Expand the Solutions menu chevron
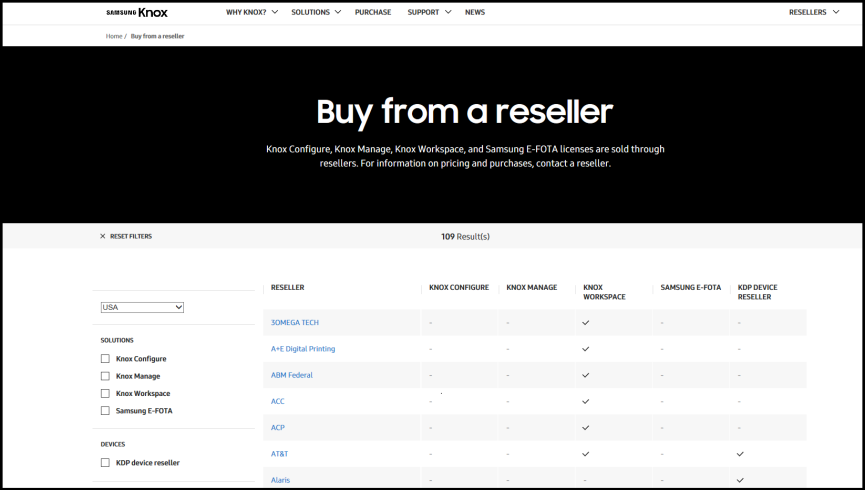This screenshot has width=865, height=490. 338,12
